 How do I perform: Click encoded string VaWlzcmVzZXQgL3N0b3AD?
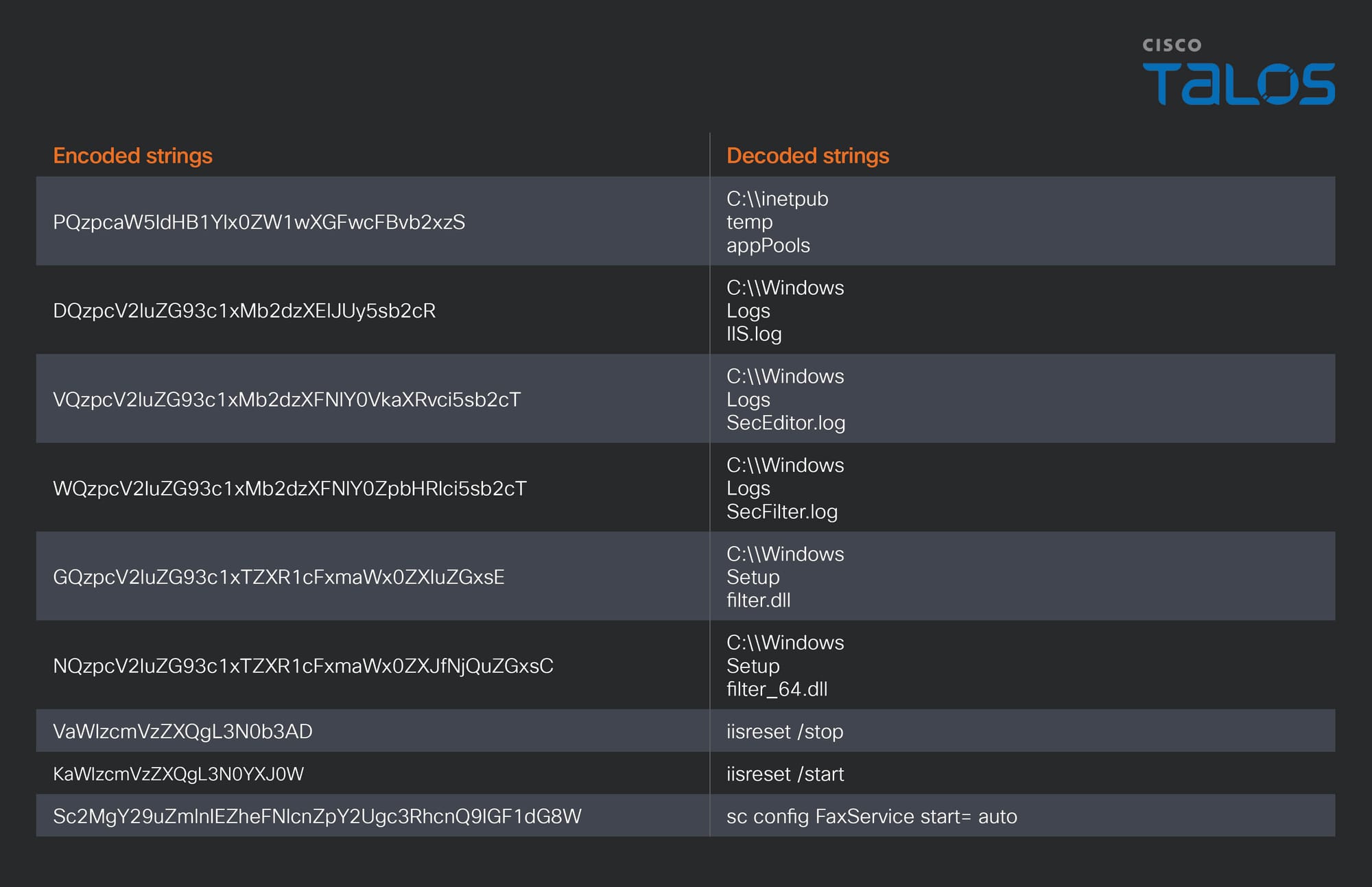click(182, 731)
